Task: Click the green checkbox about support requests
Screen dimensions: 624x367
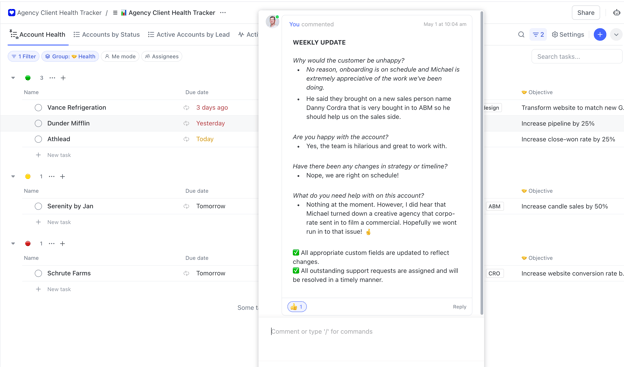Action: pos(296,271)
